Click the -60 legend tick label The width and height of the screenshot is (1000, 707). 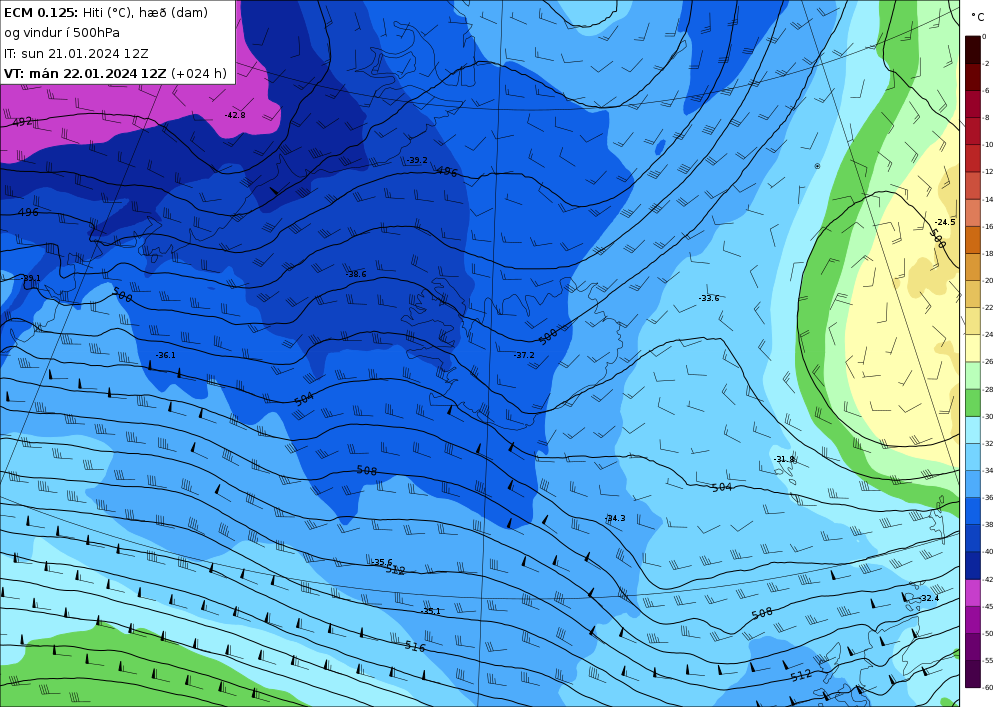(x=988, y=687)
